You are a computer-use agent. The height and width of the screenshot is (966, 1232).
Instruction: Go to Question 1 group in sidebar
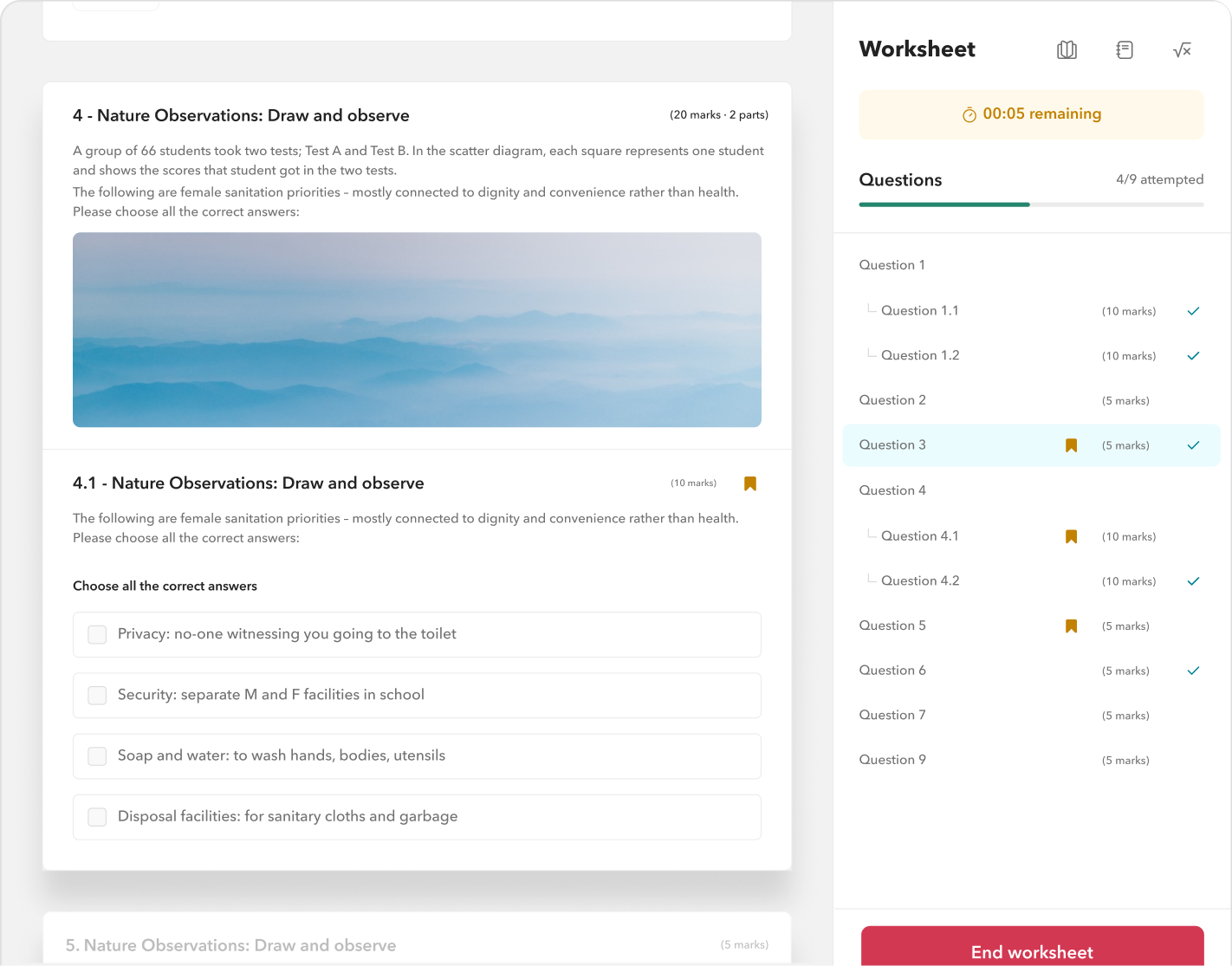[x=892, y=265]
